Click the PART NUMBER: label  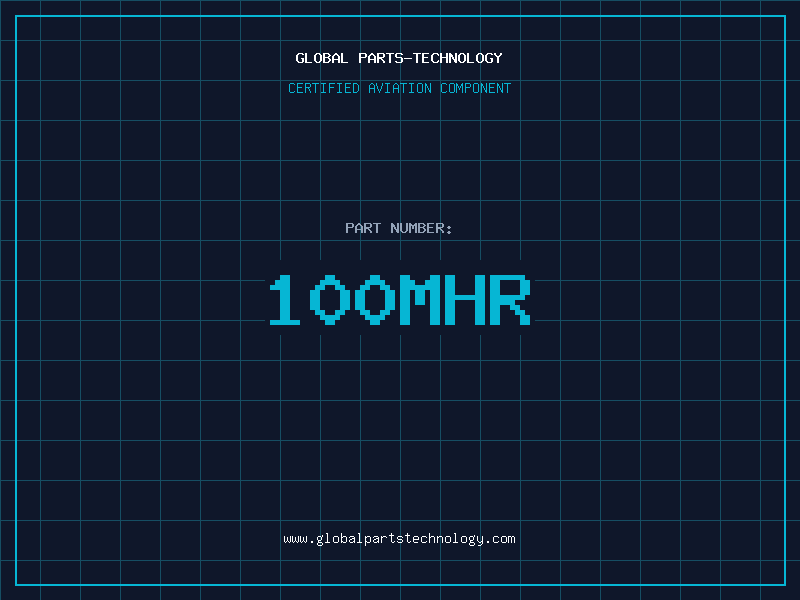pyautogui.click(x=399, y=228)
